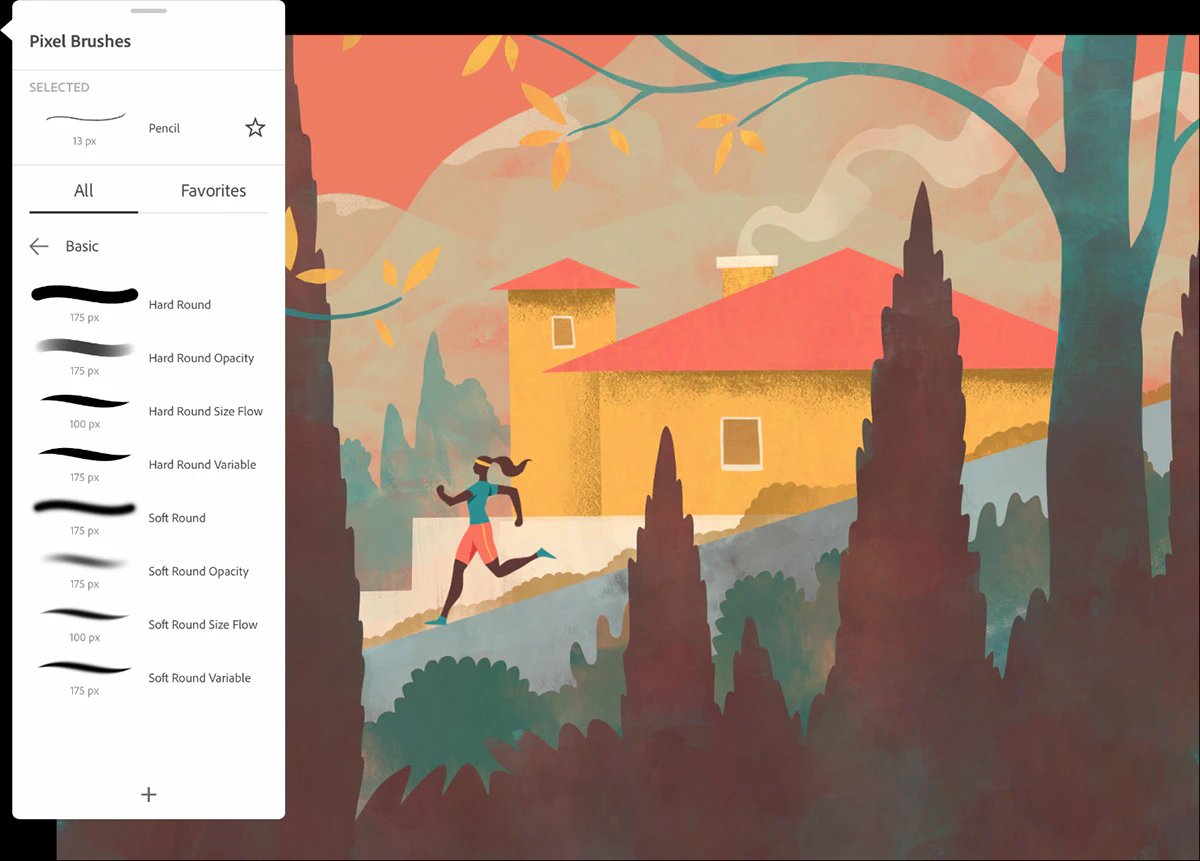Click the back arrow beside Basic

tap(38, 246)
